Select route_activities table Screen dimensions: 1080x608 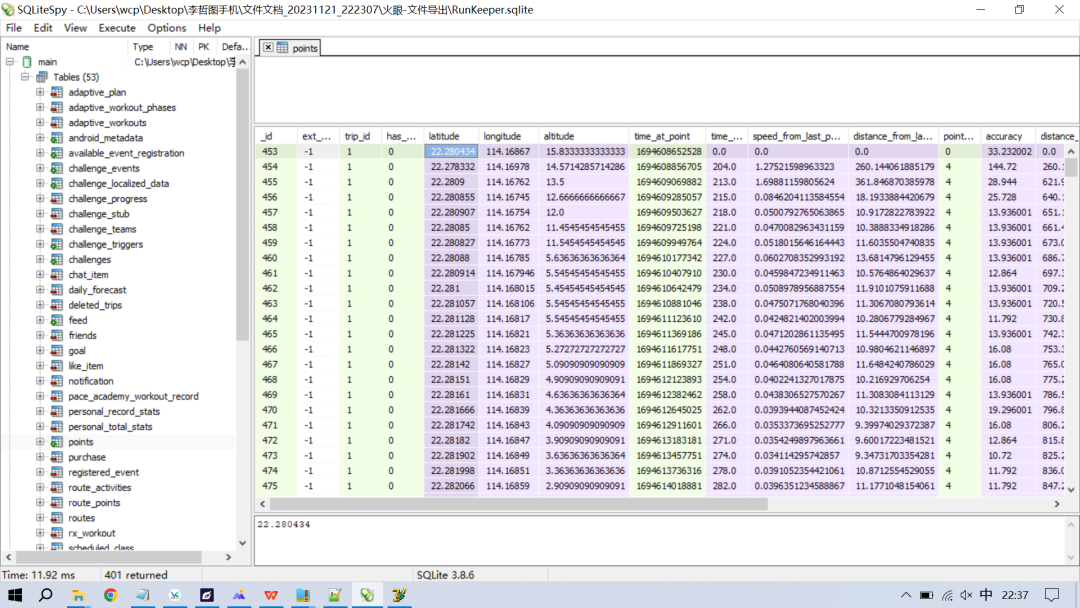point(99,488)
